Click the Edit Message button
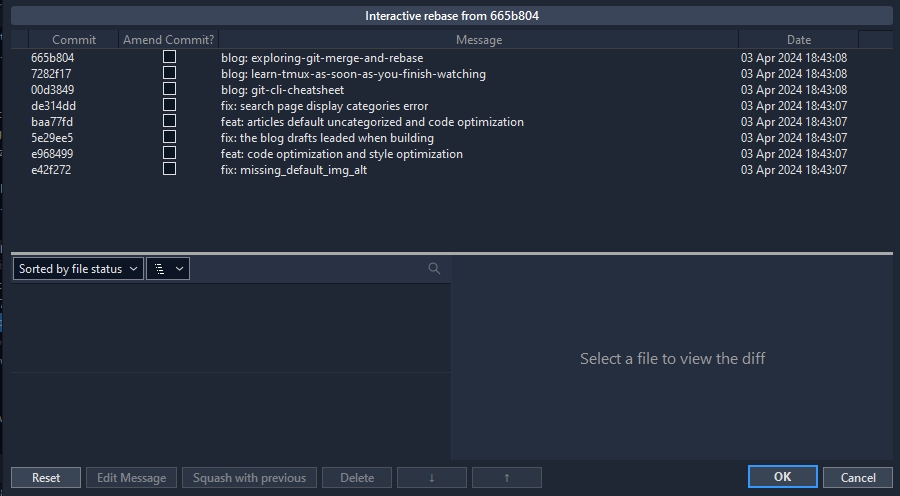This screenshot has height=496, width=900. coord(131,477)
